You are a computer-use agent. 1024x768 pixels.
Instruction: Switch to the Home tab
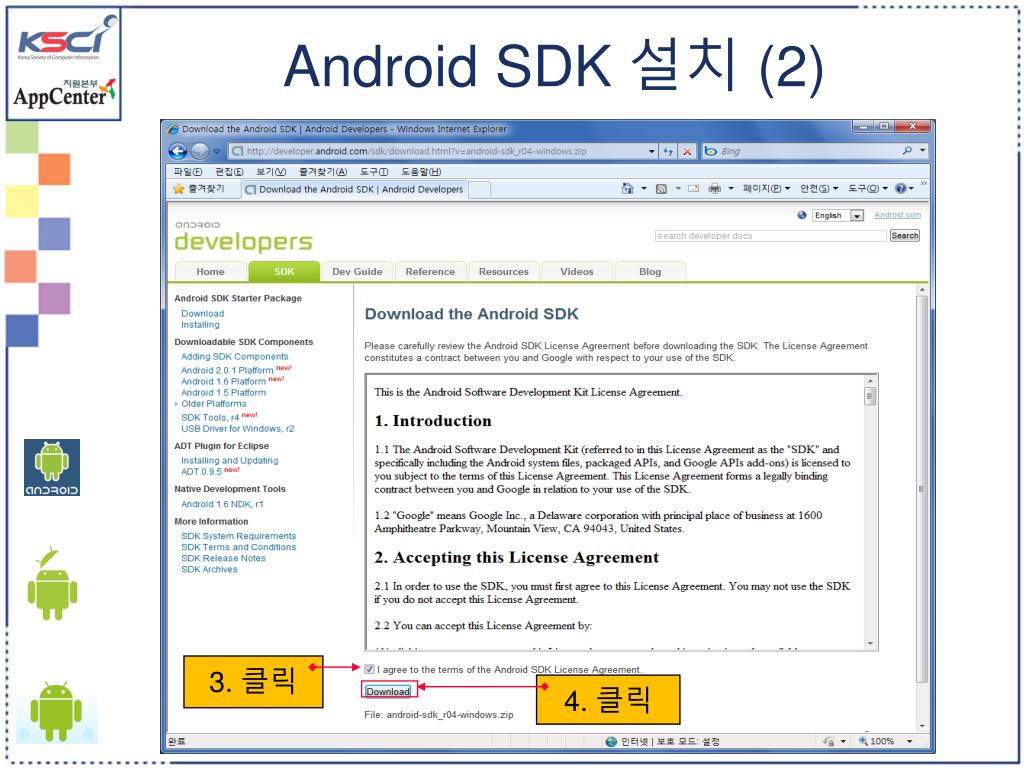click(210, 272)
